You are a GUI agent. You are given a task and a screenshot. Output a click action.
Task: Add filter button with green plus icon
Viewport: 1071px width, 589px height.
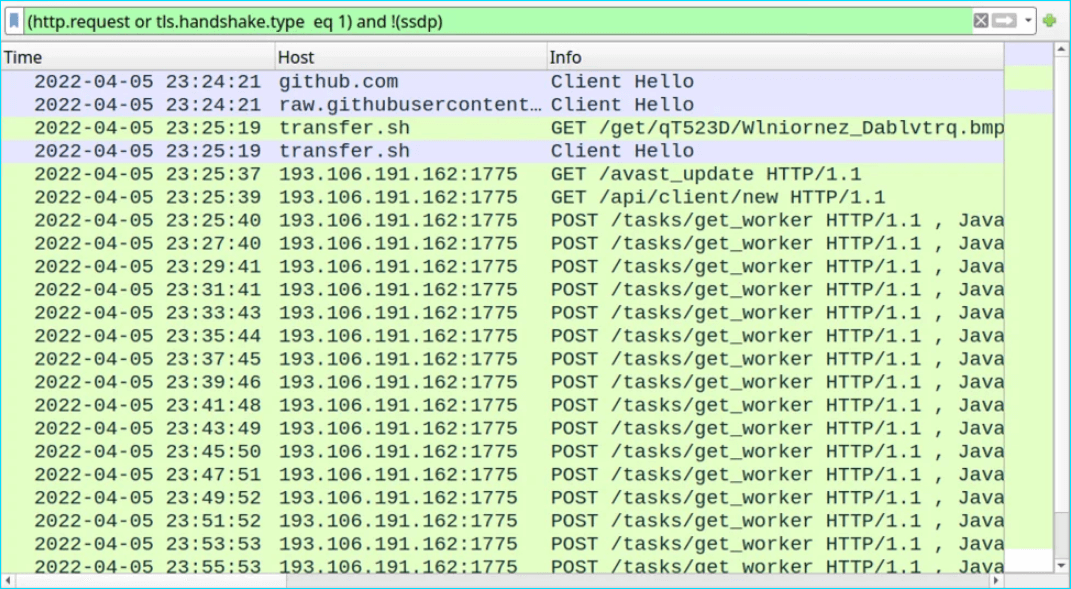pos(1049,21)
